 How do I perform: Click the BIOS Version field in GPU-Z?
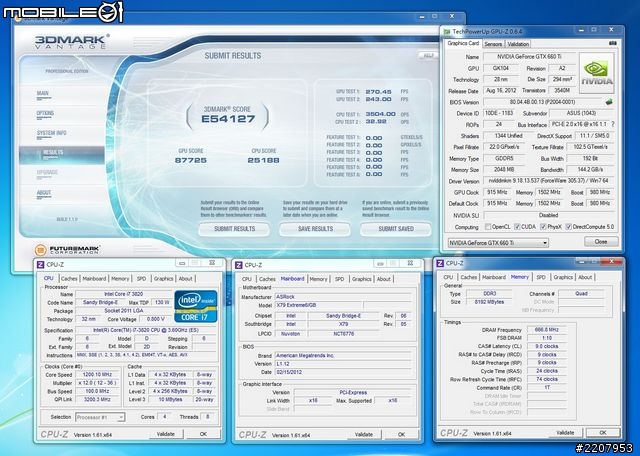(543, 102)
